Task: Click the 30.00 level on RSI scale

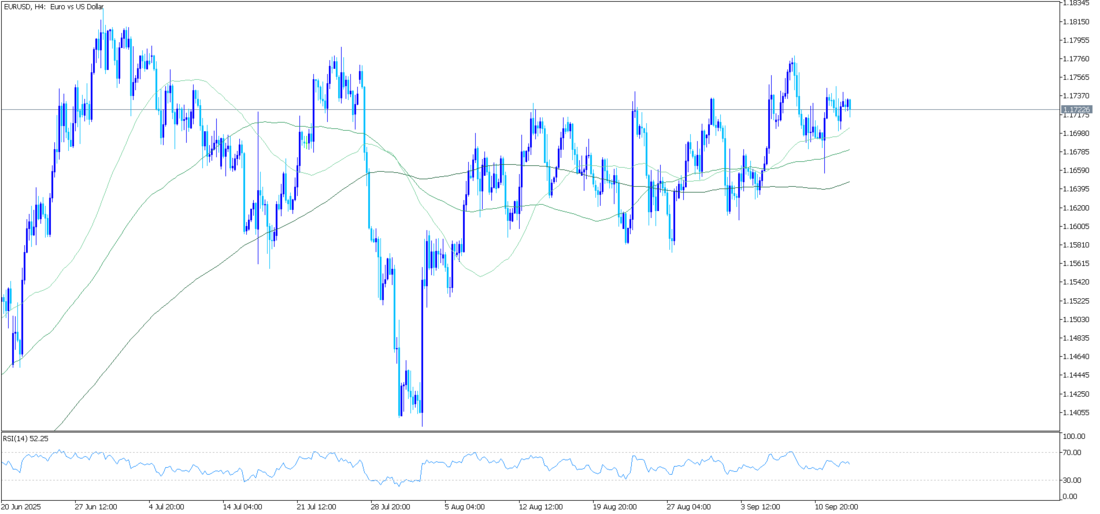Action: coord(1073,479)
